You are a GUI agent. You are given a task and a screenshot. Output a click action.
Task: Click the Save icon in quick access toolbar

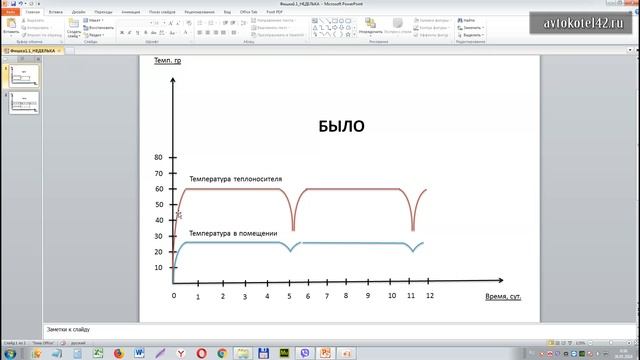[x=13, y=4]
